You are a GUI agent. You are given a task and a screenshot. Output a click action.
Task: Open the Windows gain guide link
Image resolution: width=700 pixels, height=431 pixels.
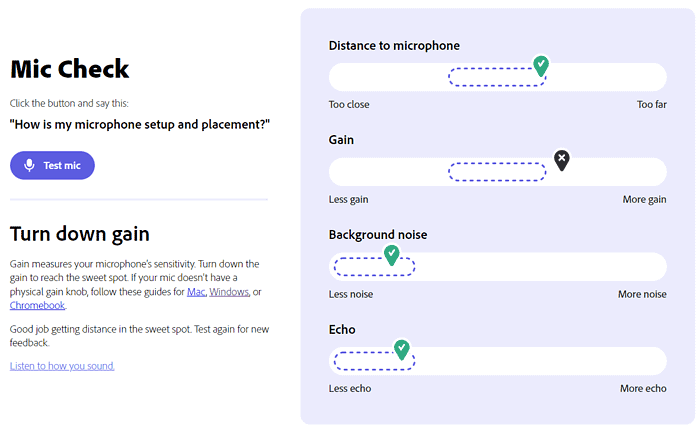[229, 292]
